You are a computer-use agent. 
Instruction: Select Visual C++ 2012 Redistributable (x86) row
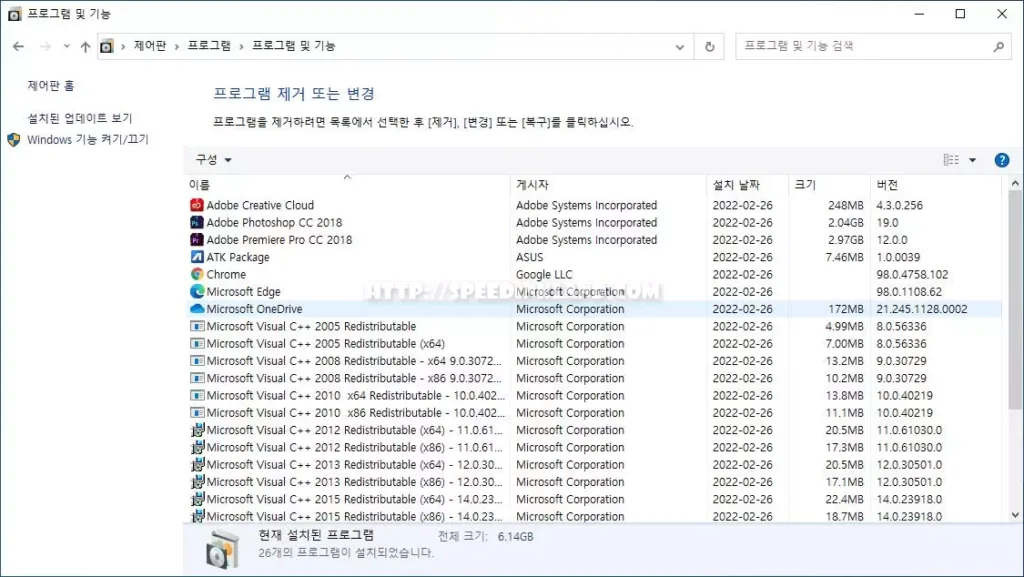(x=594, y=447)
